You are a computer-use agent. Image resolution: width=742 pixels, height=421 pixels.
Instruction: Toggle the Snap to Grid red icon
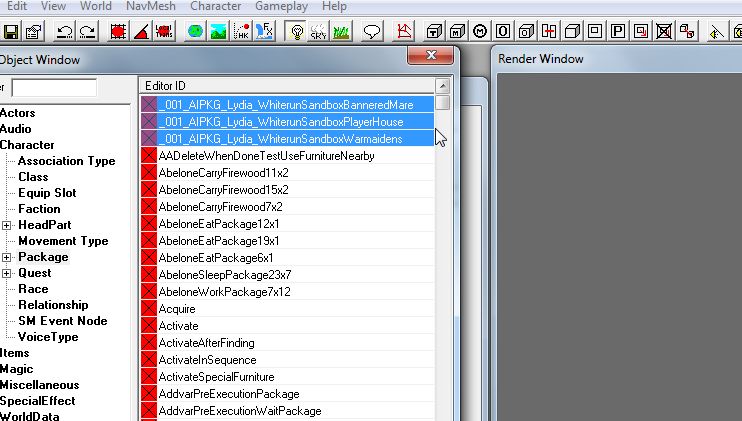tap(118, 32)
